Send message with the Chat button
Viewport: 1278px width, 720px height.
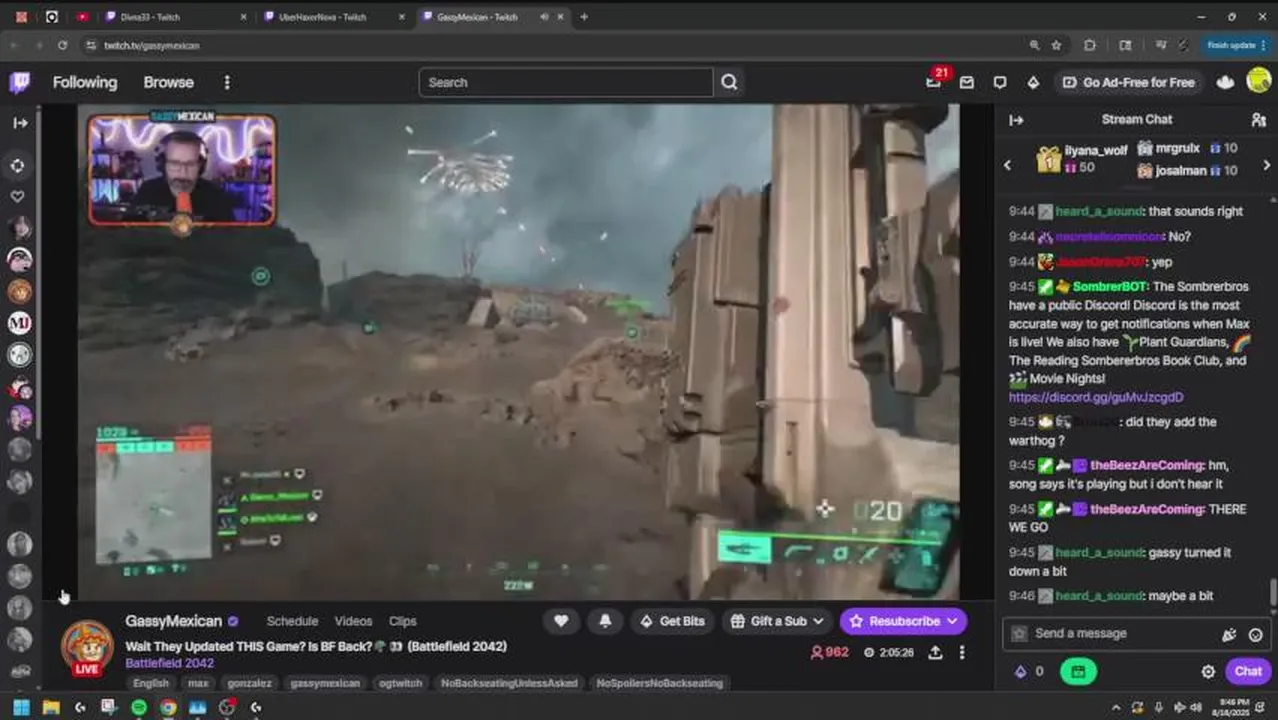[1248, 672]
